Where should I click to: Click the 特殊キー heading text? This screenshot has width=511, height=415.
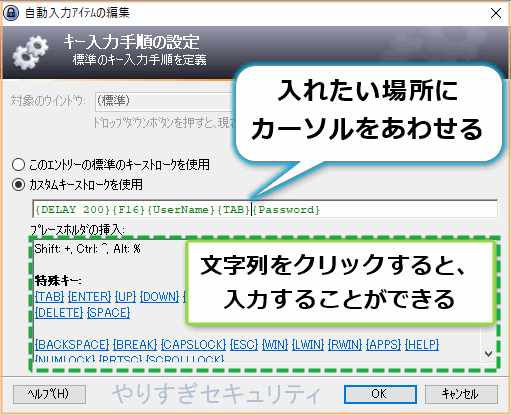click(58, 281)
